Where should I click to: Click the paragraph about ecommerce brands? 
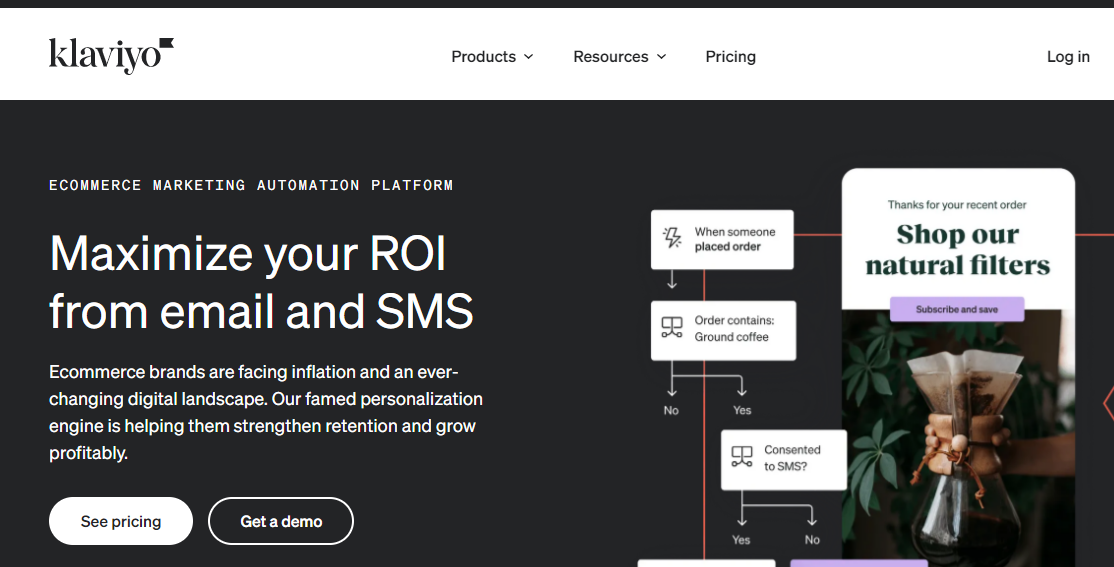click(266, 412)
